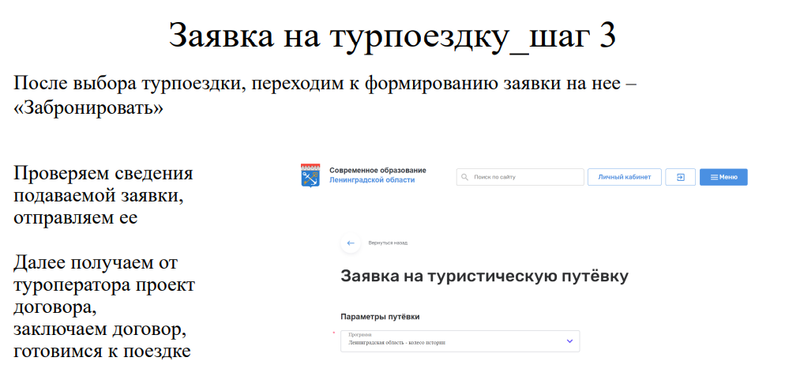
Task: Click the Leningrad region coat of arms logo
Action: [310, 175]
